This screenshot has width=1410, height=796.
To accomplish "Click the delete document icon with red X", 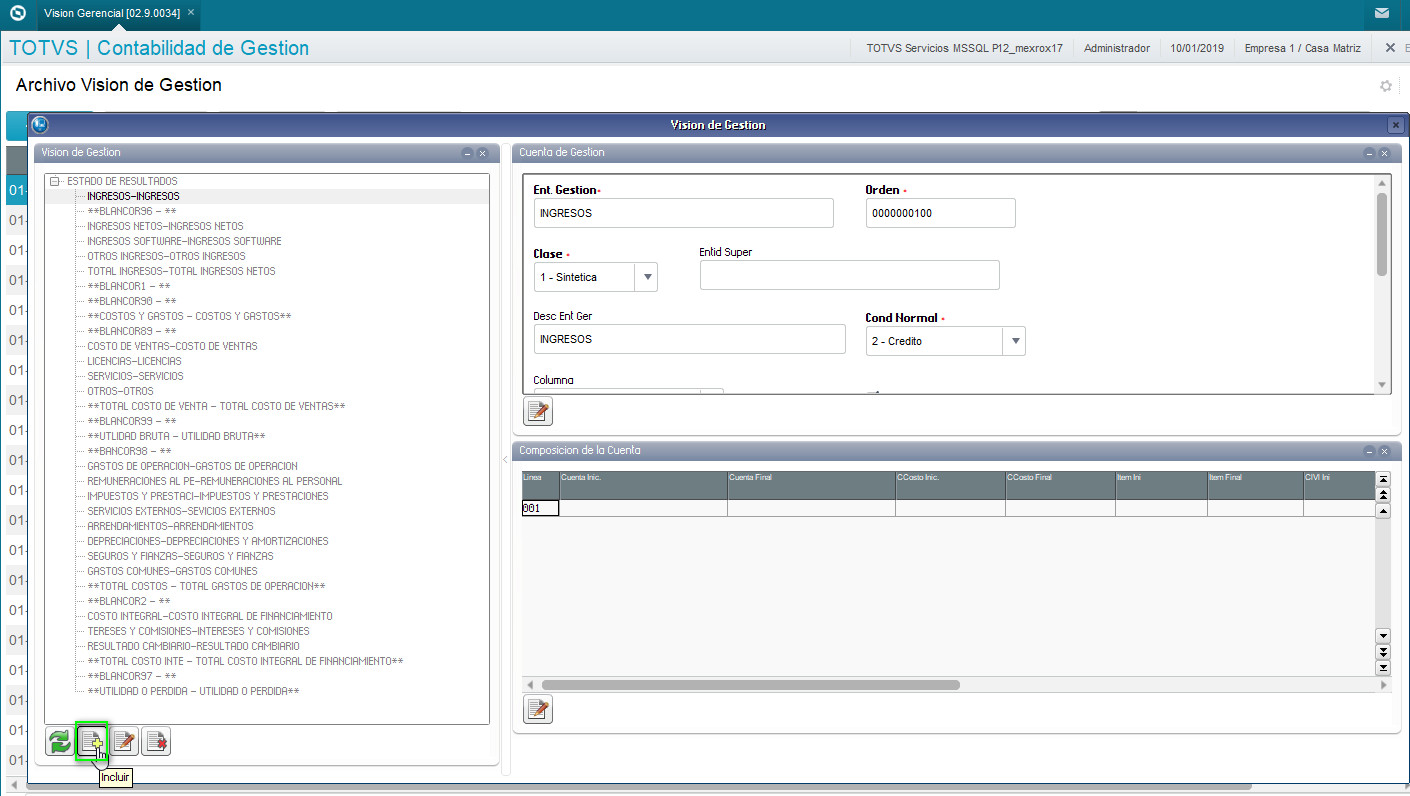I will [156, 741].
